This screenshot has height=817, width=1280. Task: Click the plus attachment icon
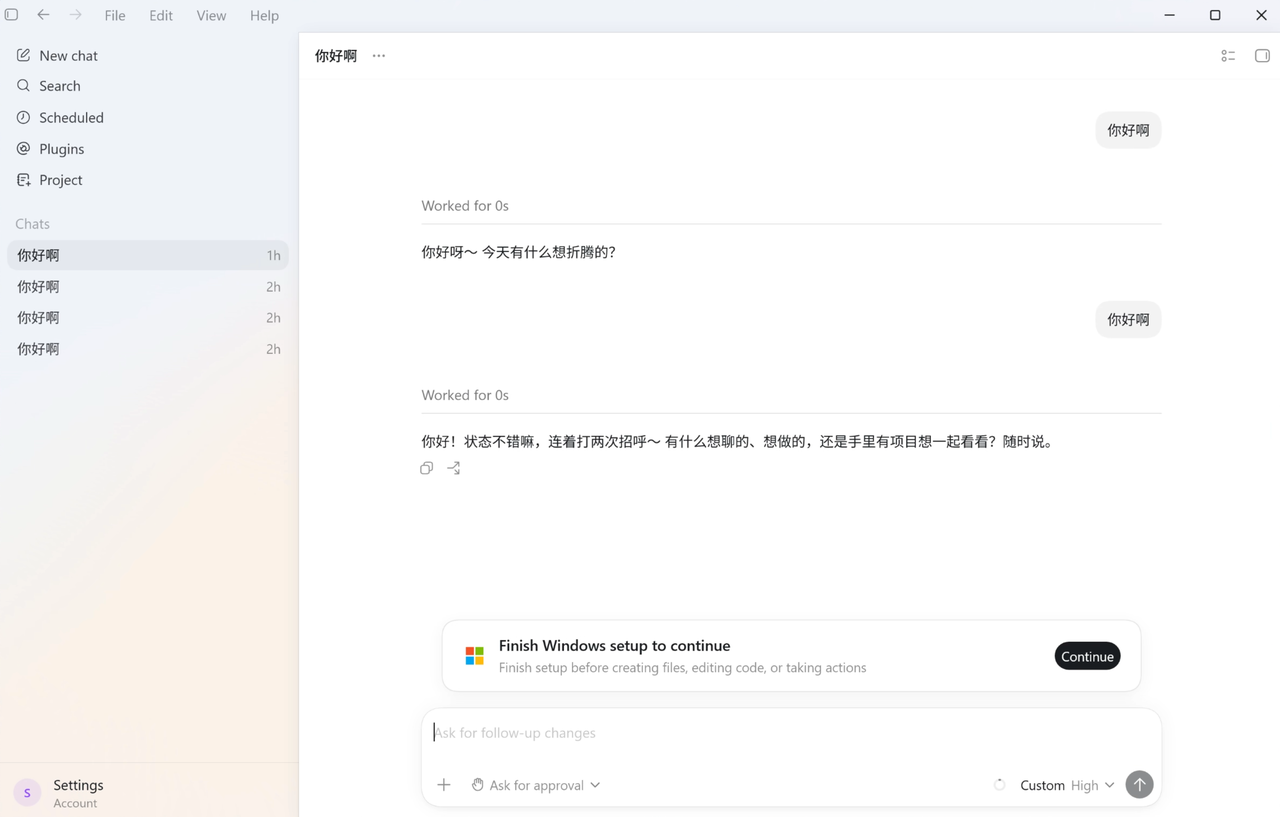pos(444,785)
